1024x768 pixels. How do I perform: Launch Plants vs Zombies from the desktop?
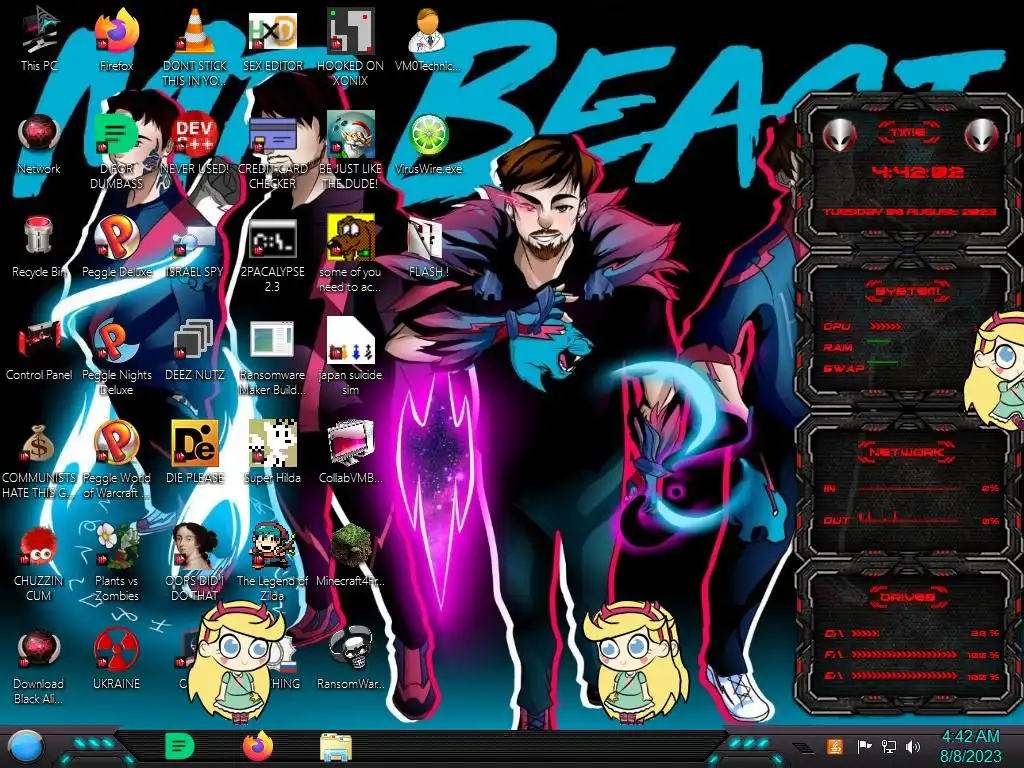click(117, 546)
